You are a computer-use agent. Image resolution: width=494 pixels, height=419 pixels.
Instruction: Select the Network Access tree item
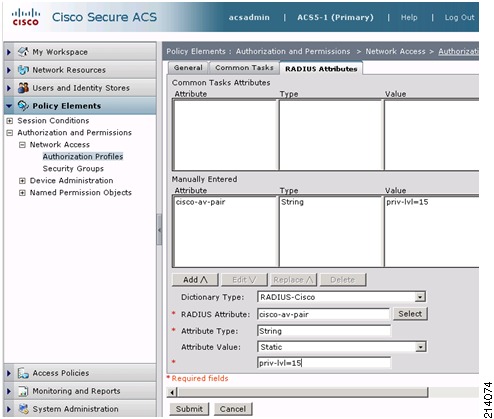coord(60,144)
